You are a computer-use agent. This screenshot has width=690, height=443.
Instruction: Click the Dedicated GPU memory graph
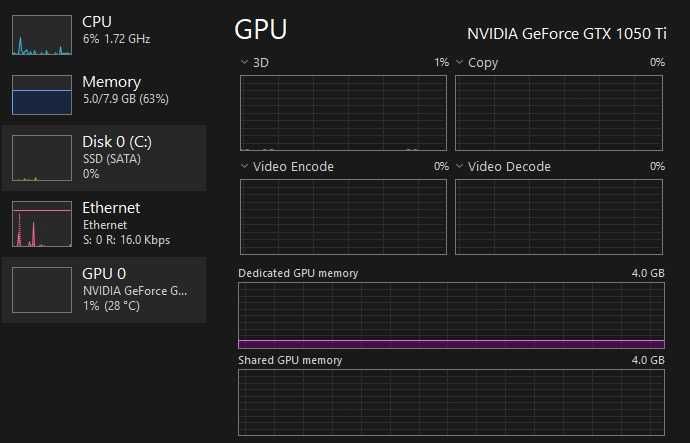451,316
